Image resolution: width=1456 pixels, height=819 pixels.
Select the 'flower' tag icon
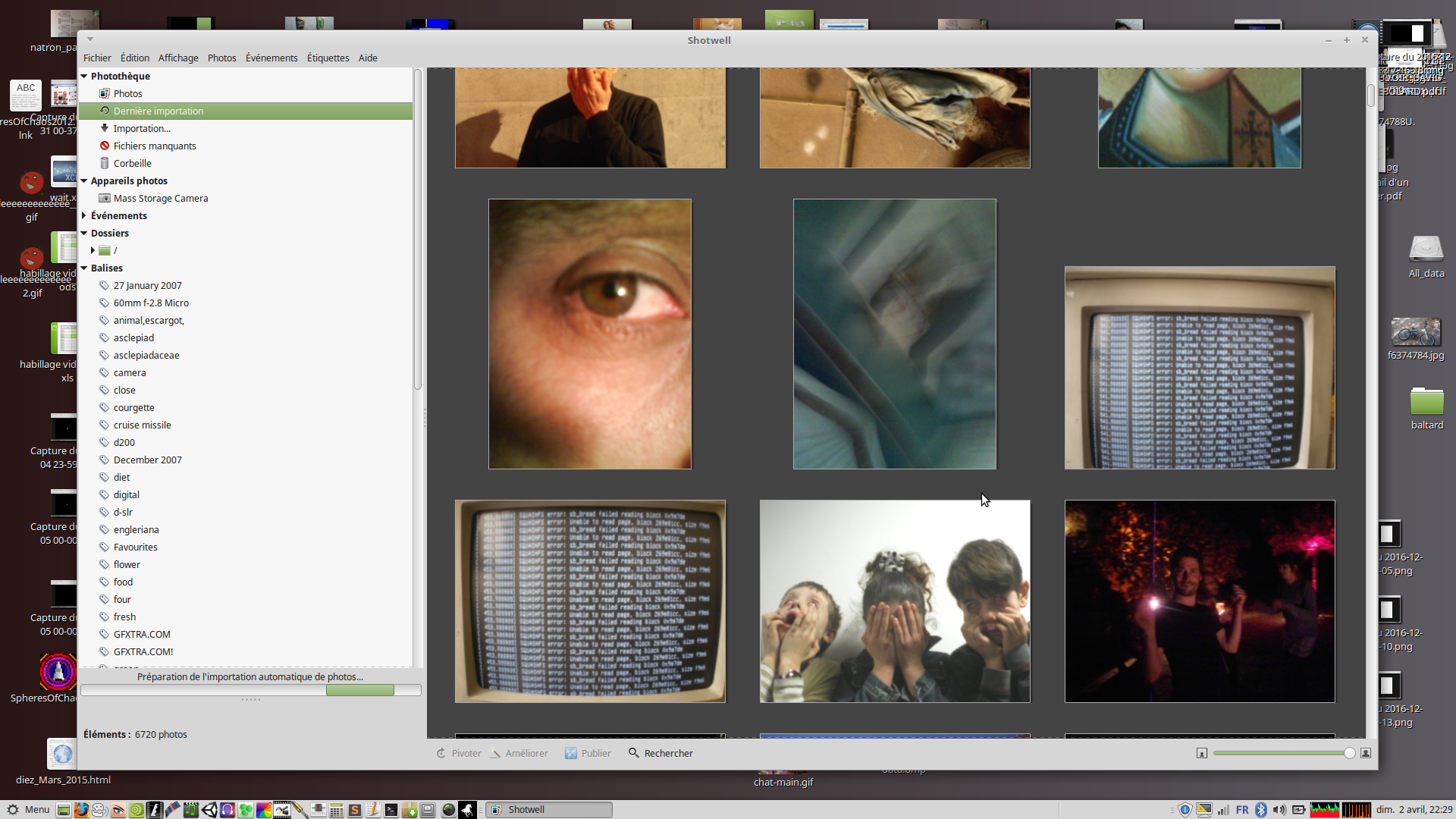click(x=105, y=564)
